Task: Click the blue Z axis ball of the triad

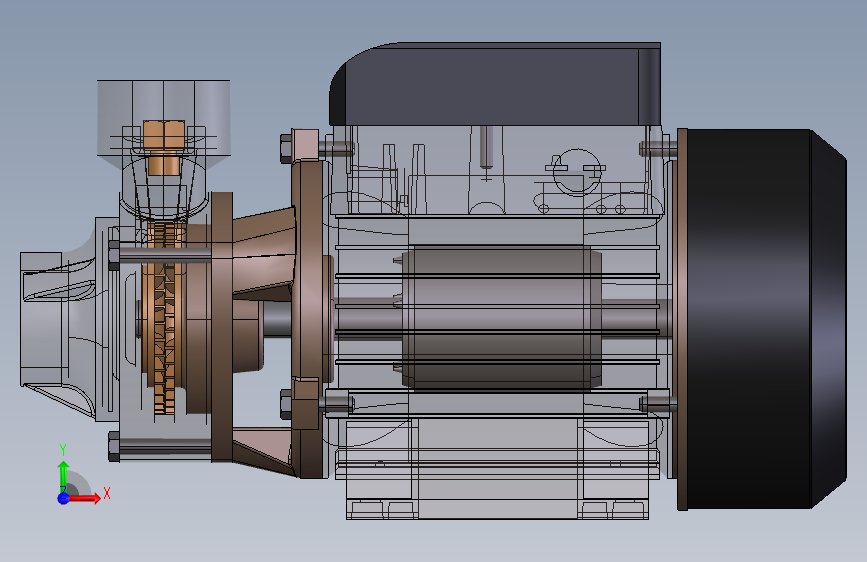Action: 64,498
